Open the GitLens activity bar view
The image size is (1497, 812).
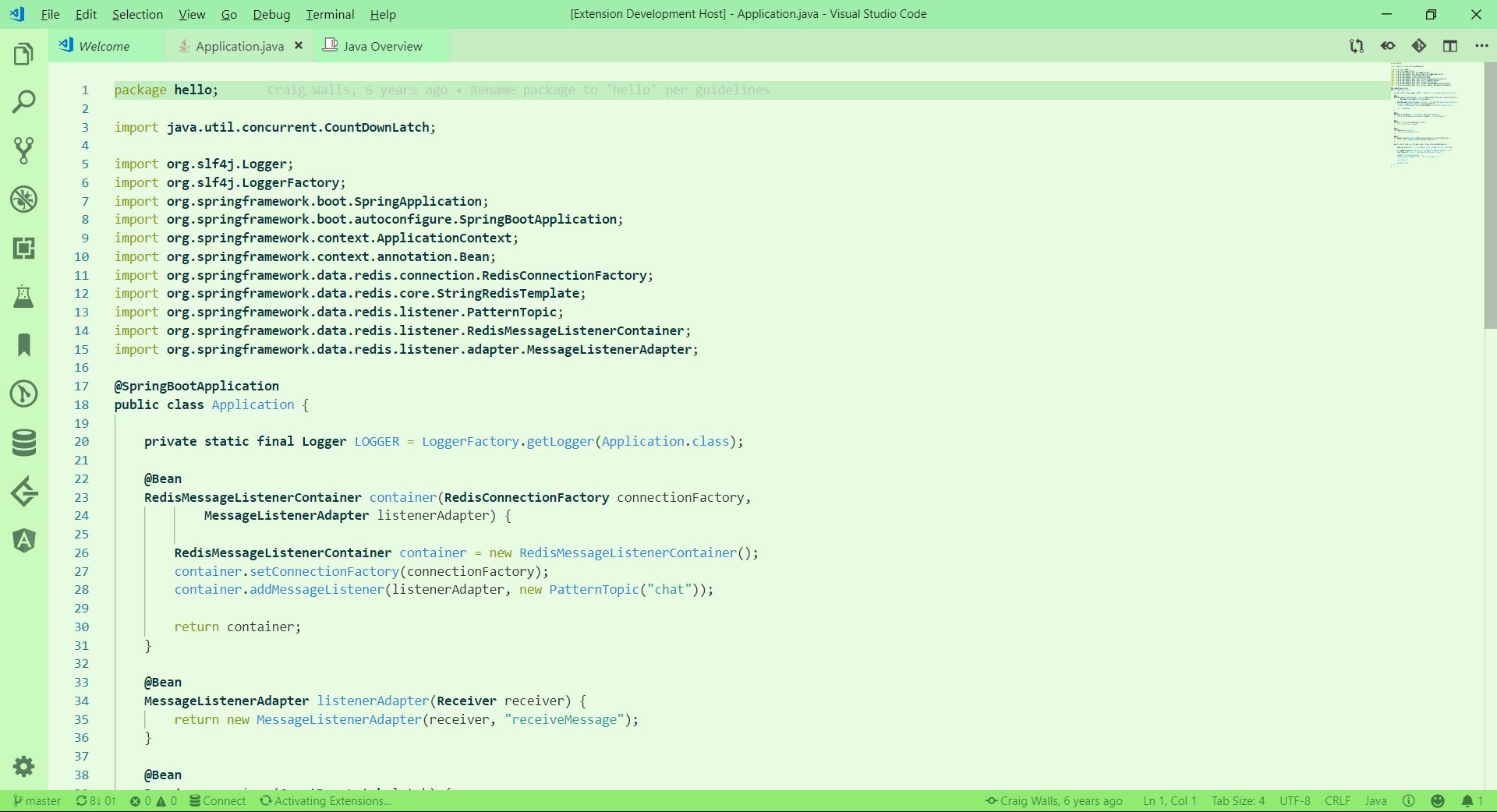click(24, 491)
